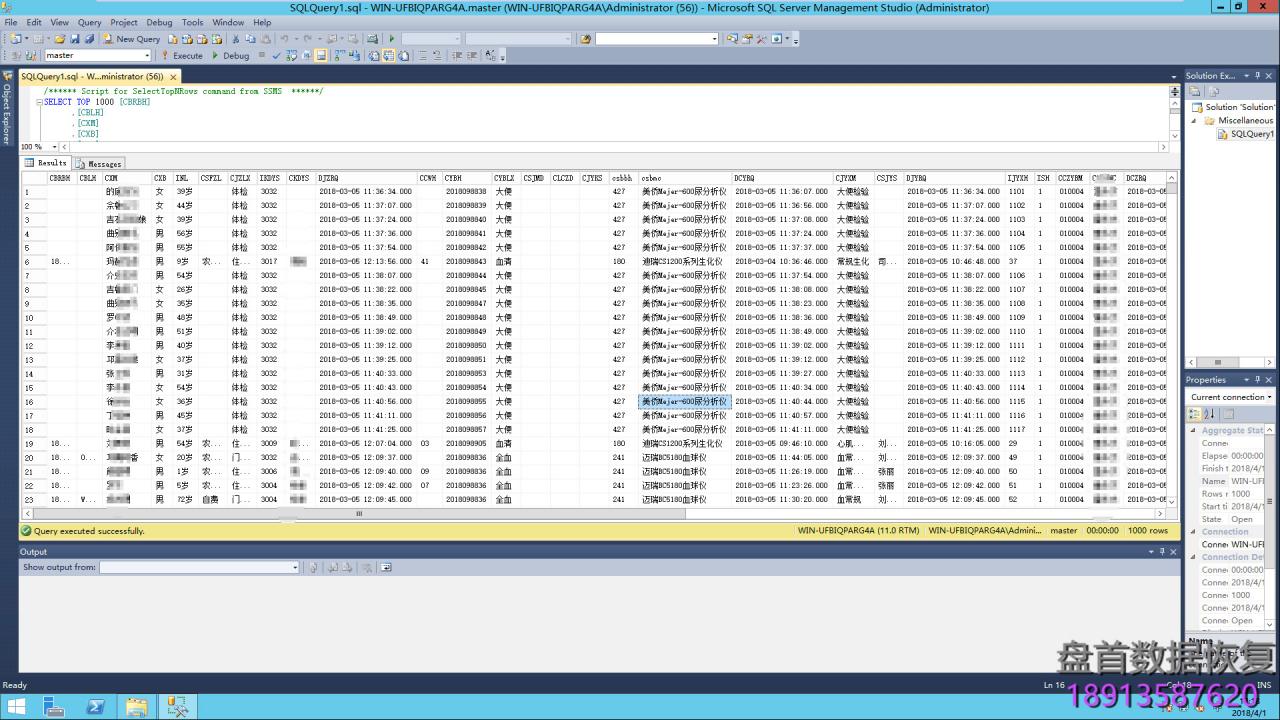Image resolution: width=1280 pixels, height=720 pixels.
Task: Click the Save toolbar icon
Action: point(75,39)
